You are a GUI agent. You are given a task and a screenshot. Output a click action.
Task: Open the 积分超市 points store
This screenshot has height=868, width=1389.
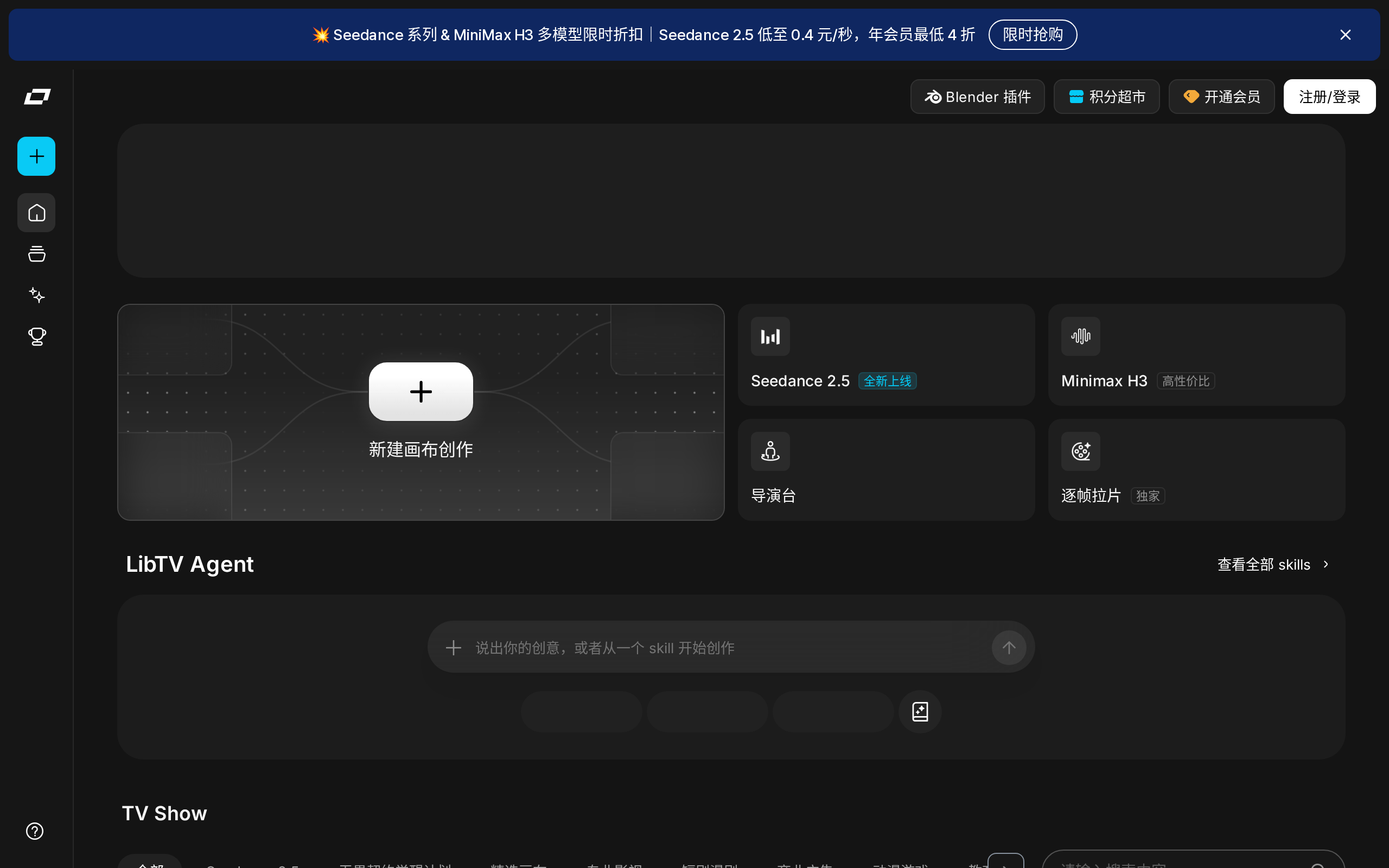tap(1106, 97)
